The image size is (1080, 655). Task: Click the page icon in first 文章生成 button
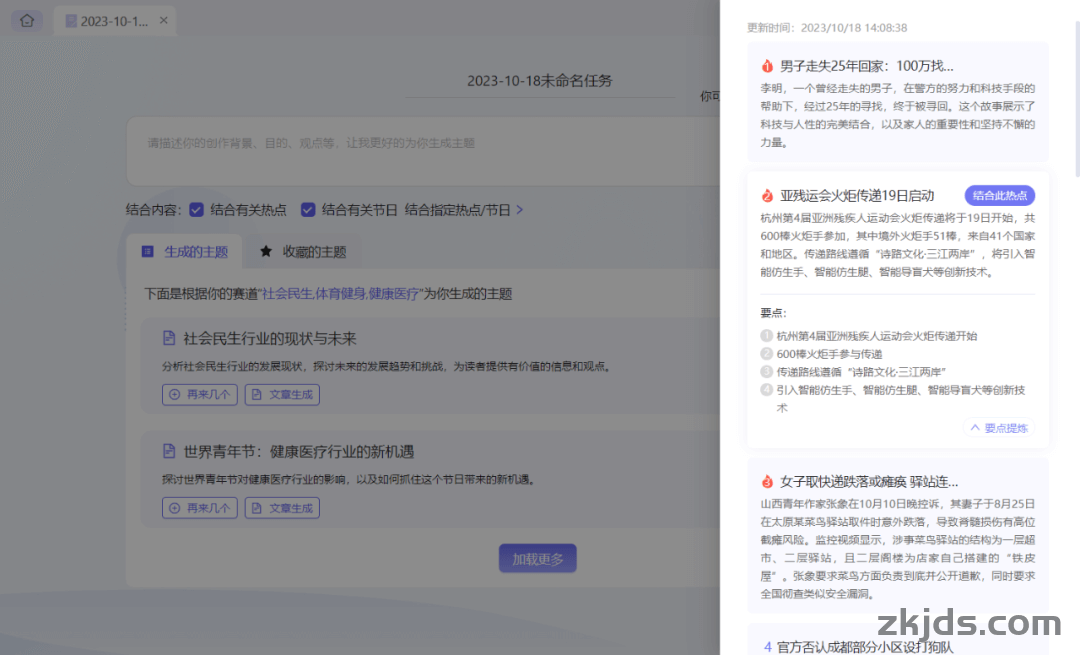[256, 395]
